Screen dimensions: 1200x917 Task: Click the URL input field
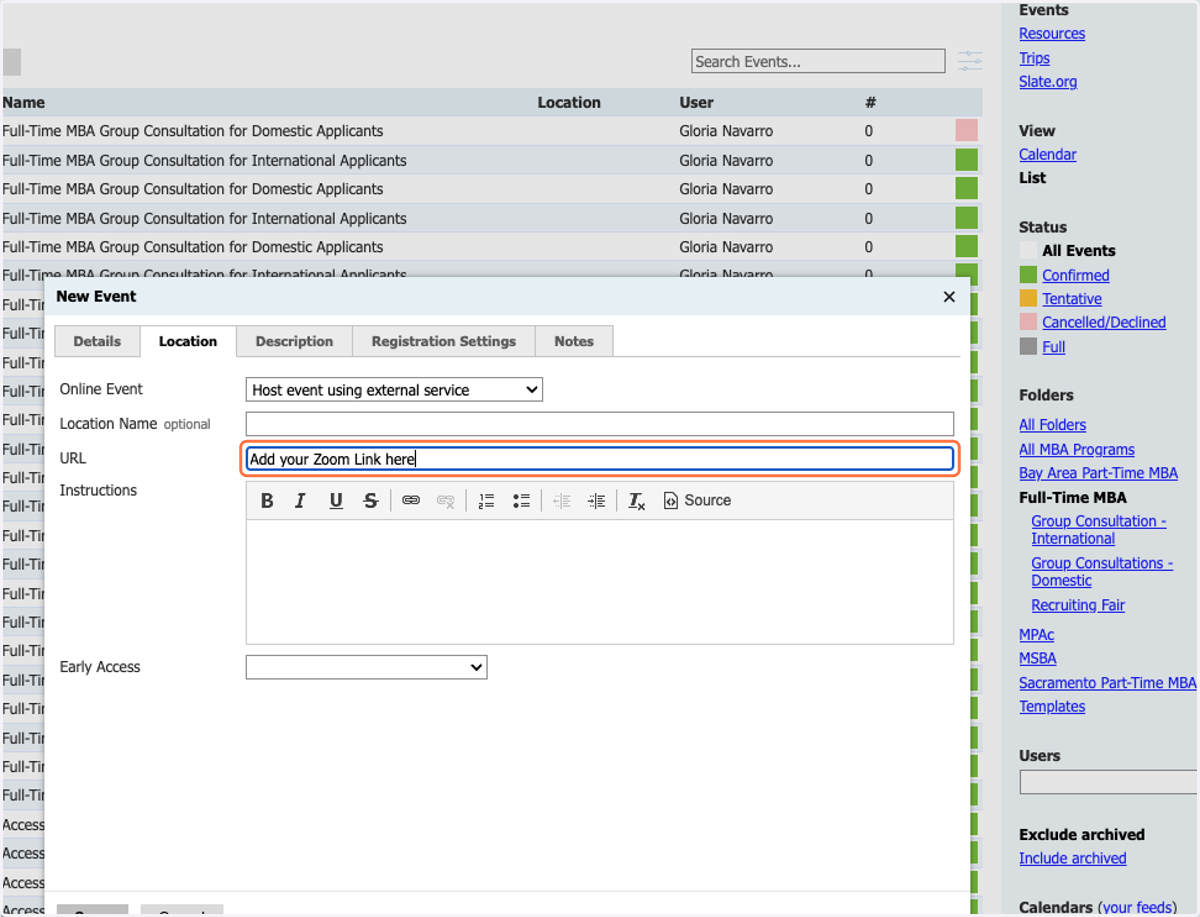(x=600, y=459)
